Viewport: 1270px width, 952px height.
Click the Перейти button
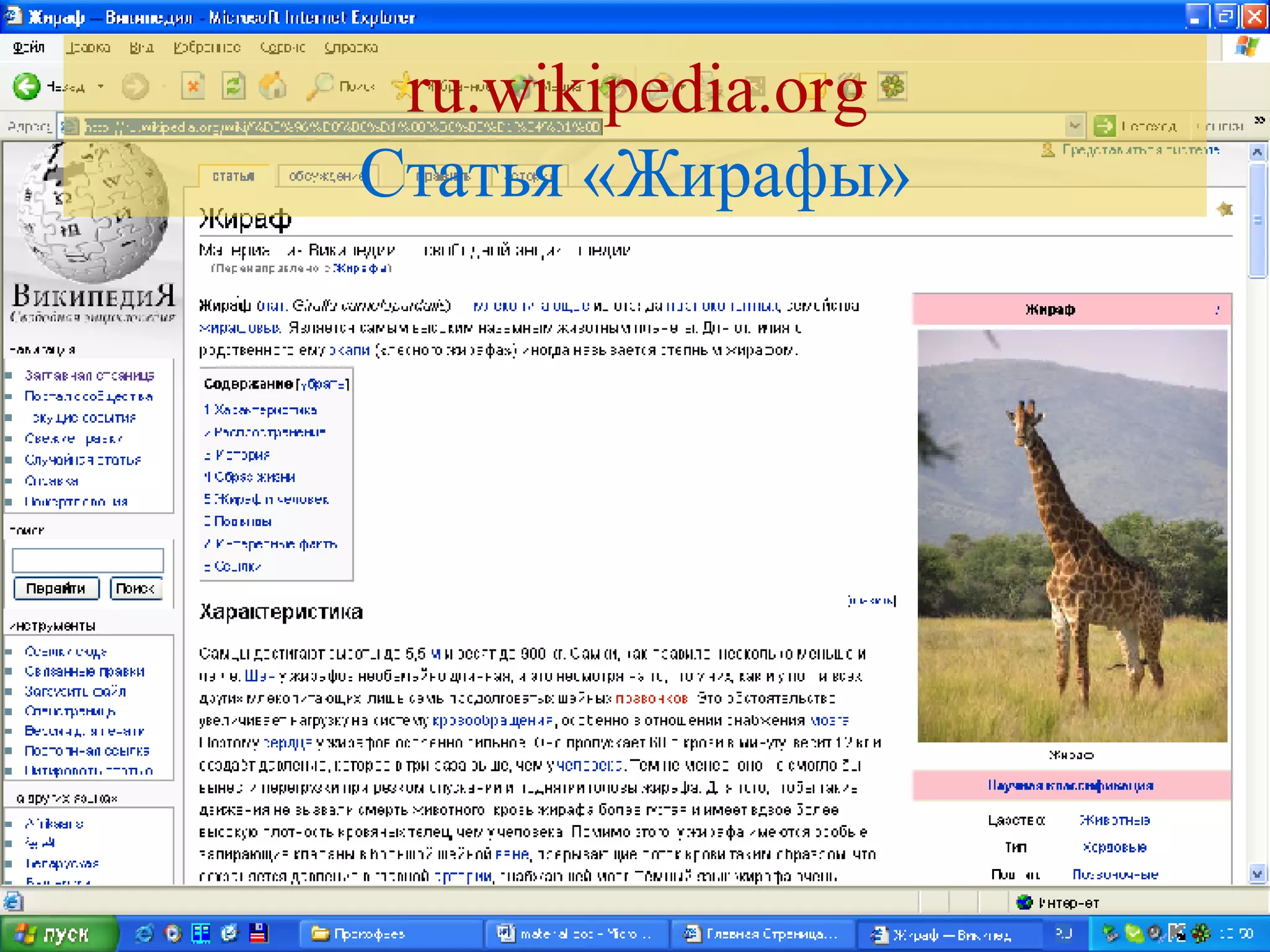(56, 588)
